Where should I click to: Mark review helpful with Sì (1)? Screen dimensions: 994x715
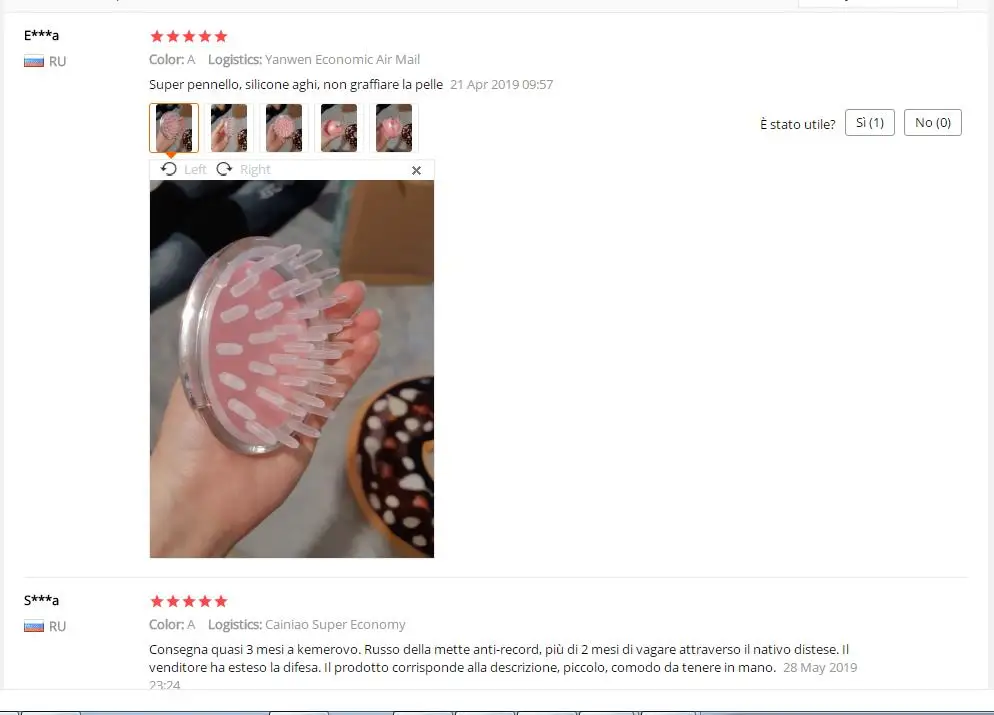click(x=870, y=122)
